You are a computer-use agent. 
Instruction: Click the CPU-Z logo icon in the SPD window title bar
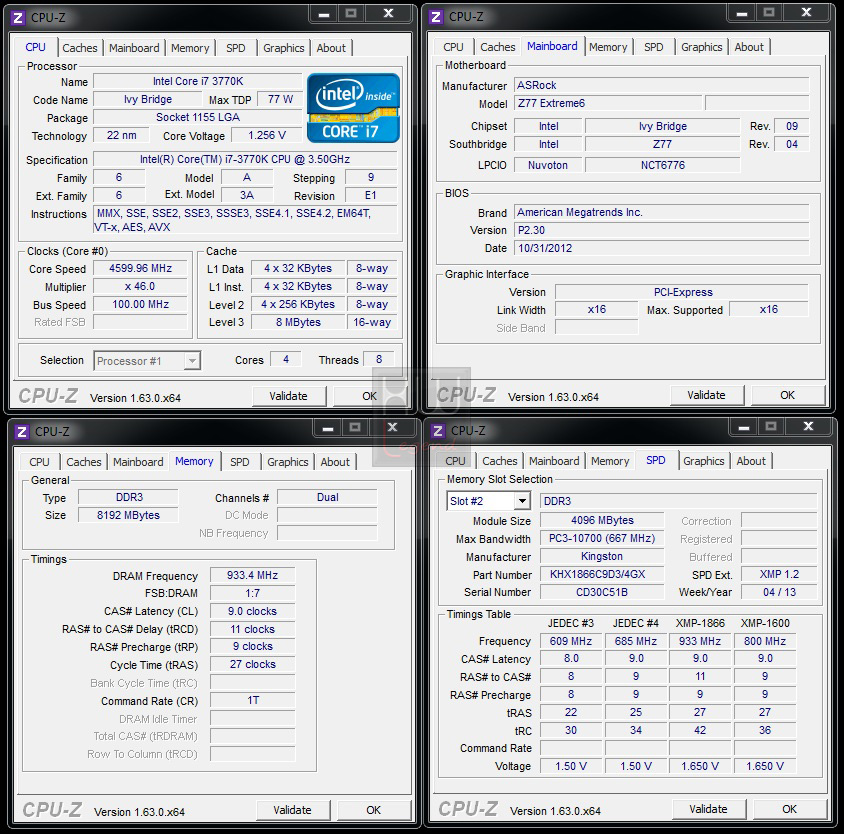point(438,431)
